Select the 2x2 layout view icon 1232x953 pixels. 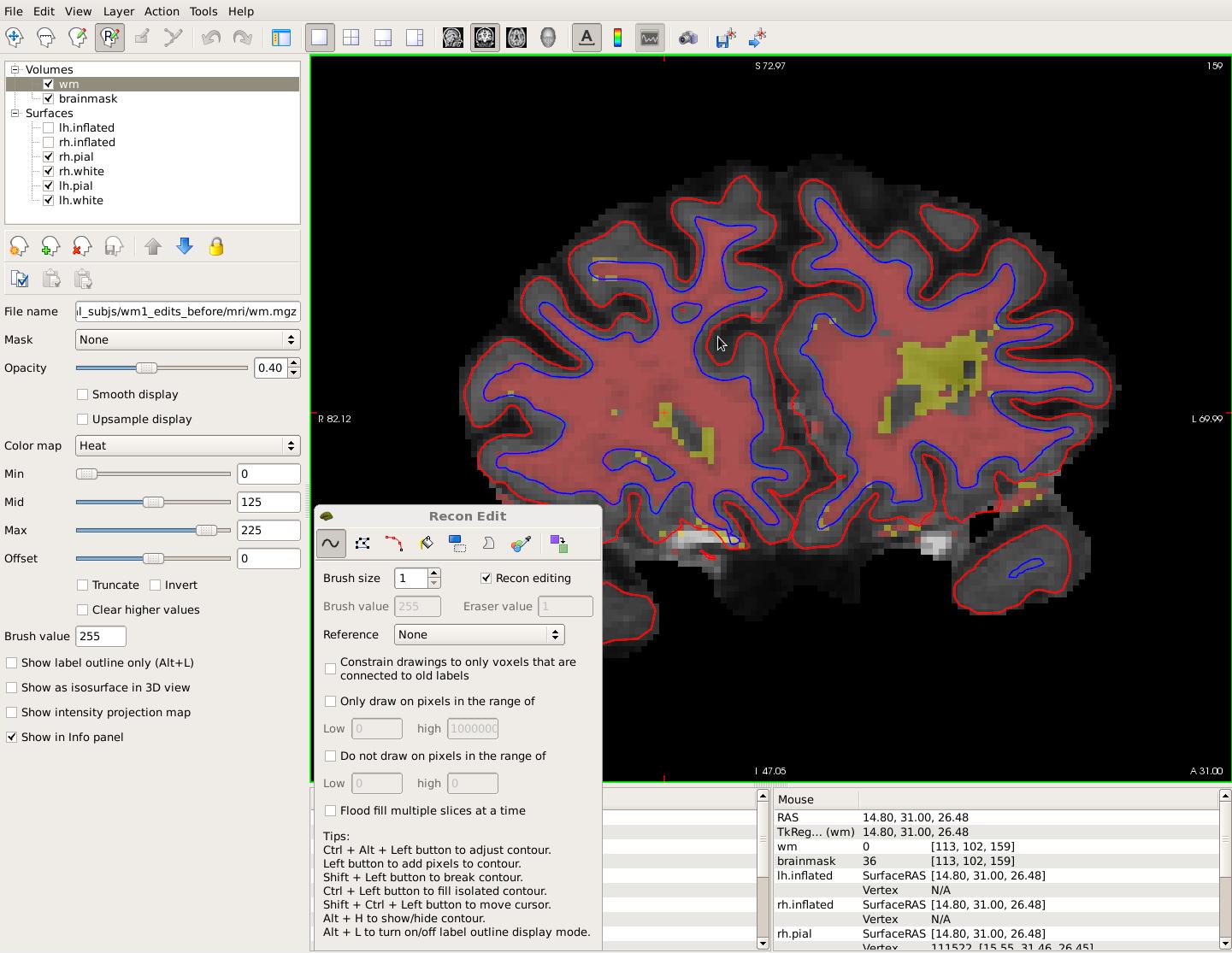(351, 38)
